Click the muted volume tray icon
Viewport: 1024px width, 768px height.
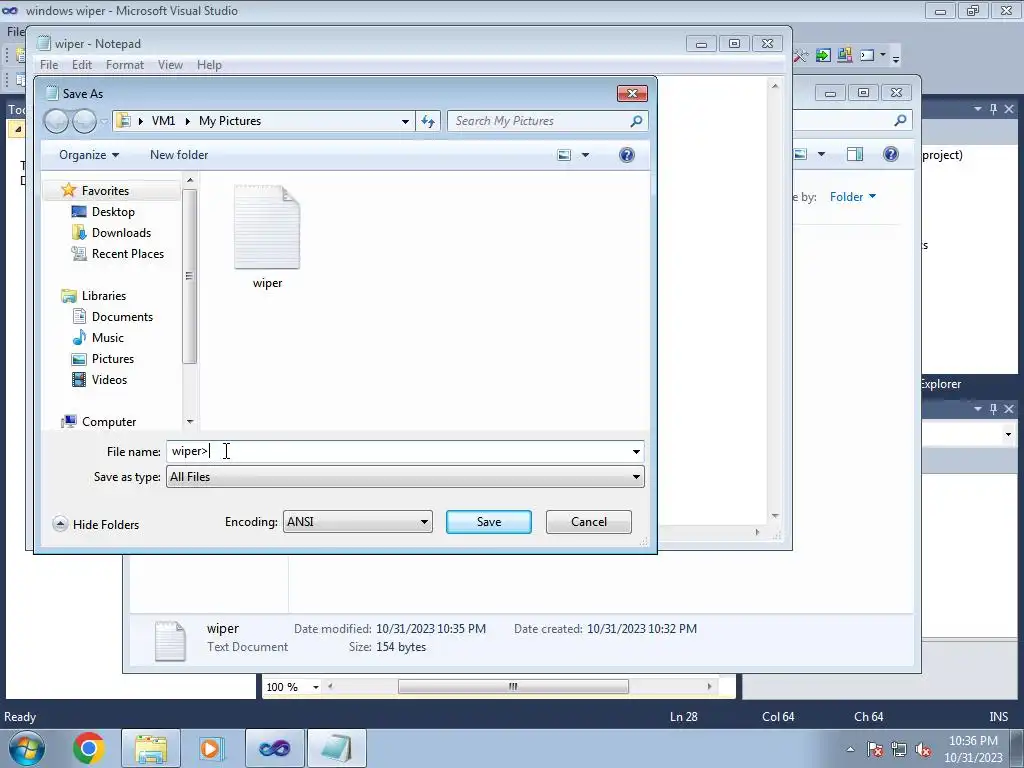[x=923, y=750]
